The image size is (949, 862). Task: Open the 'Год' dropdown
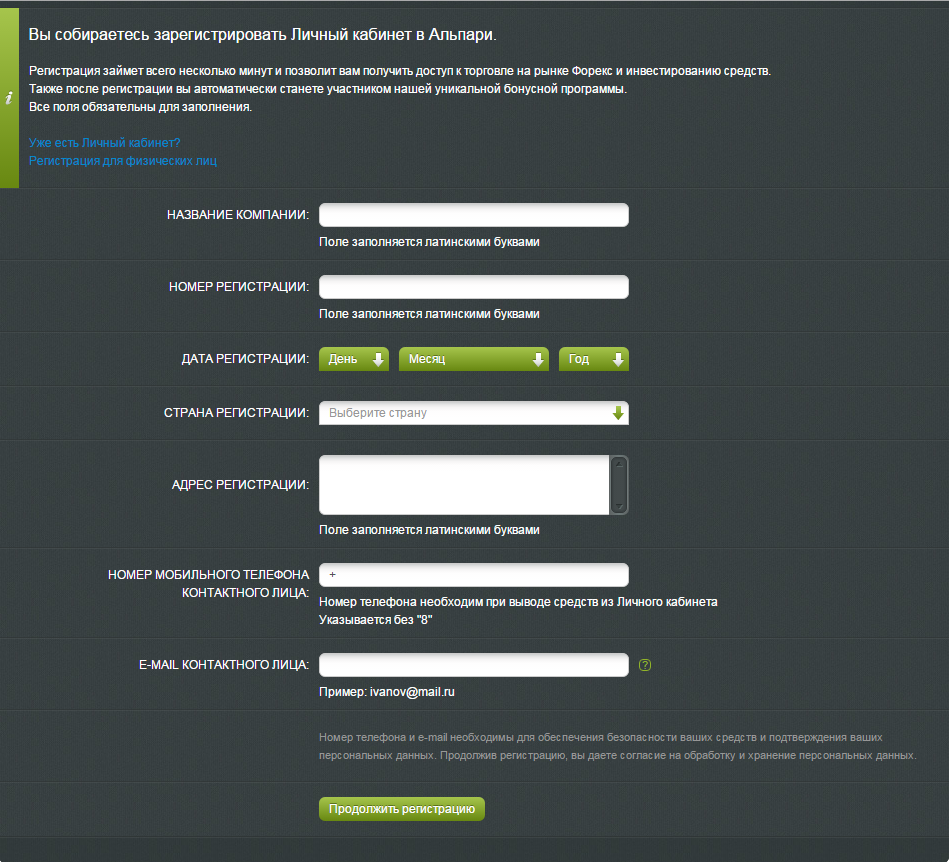point(593,359)
